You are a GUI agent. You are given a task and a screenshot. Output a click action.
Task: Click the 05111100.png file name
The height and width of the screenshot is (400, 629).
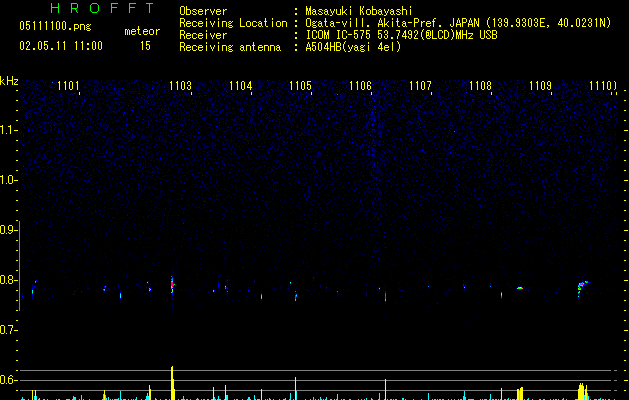55,26
